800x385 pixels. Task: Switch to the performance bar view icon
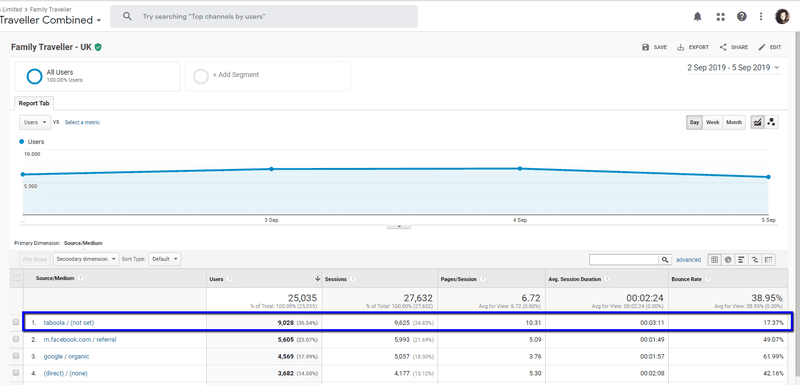pos(741,260)
